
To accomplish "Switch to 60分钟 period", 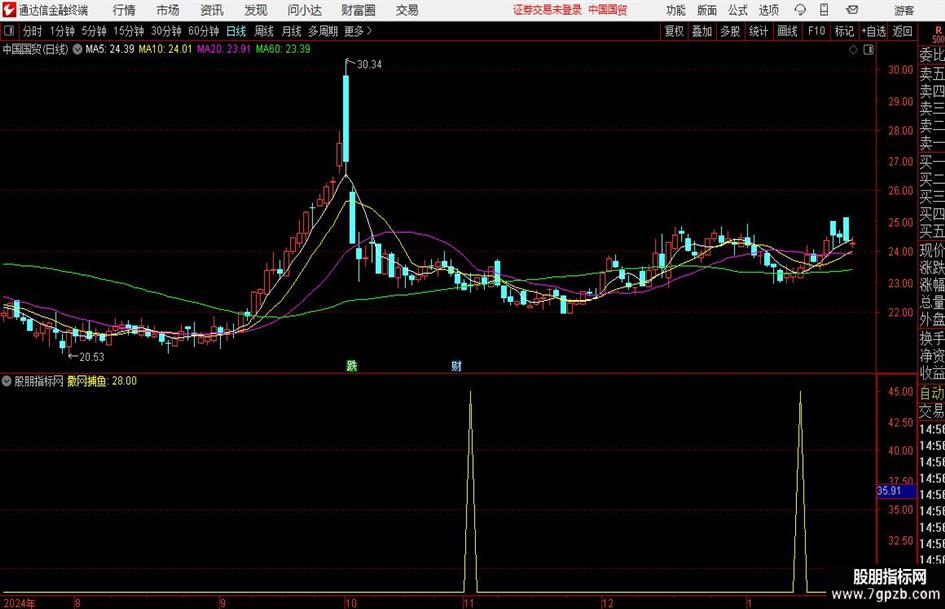I will pyautogui.click(x=204, y=31).
